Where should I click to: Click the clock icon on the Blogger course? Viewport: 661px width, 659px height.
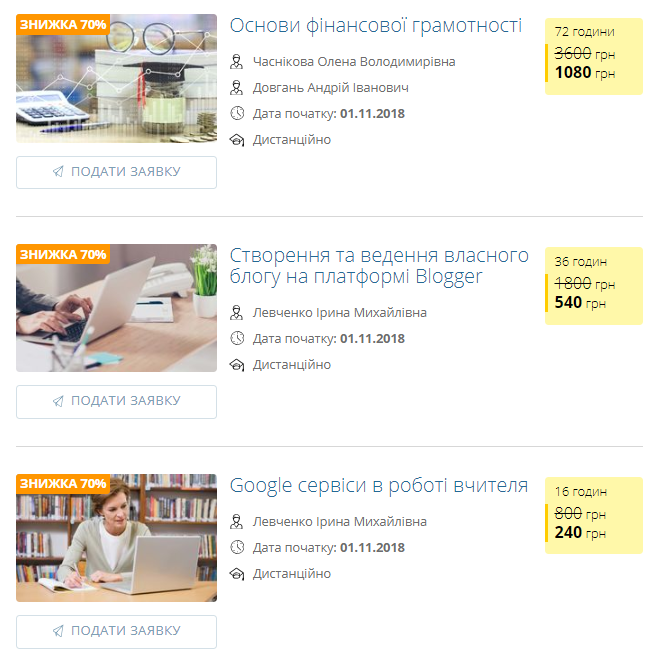pyautogui.click(x=237, y=339)
